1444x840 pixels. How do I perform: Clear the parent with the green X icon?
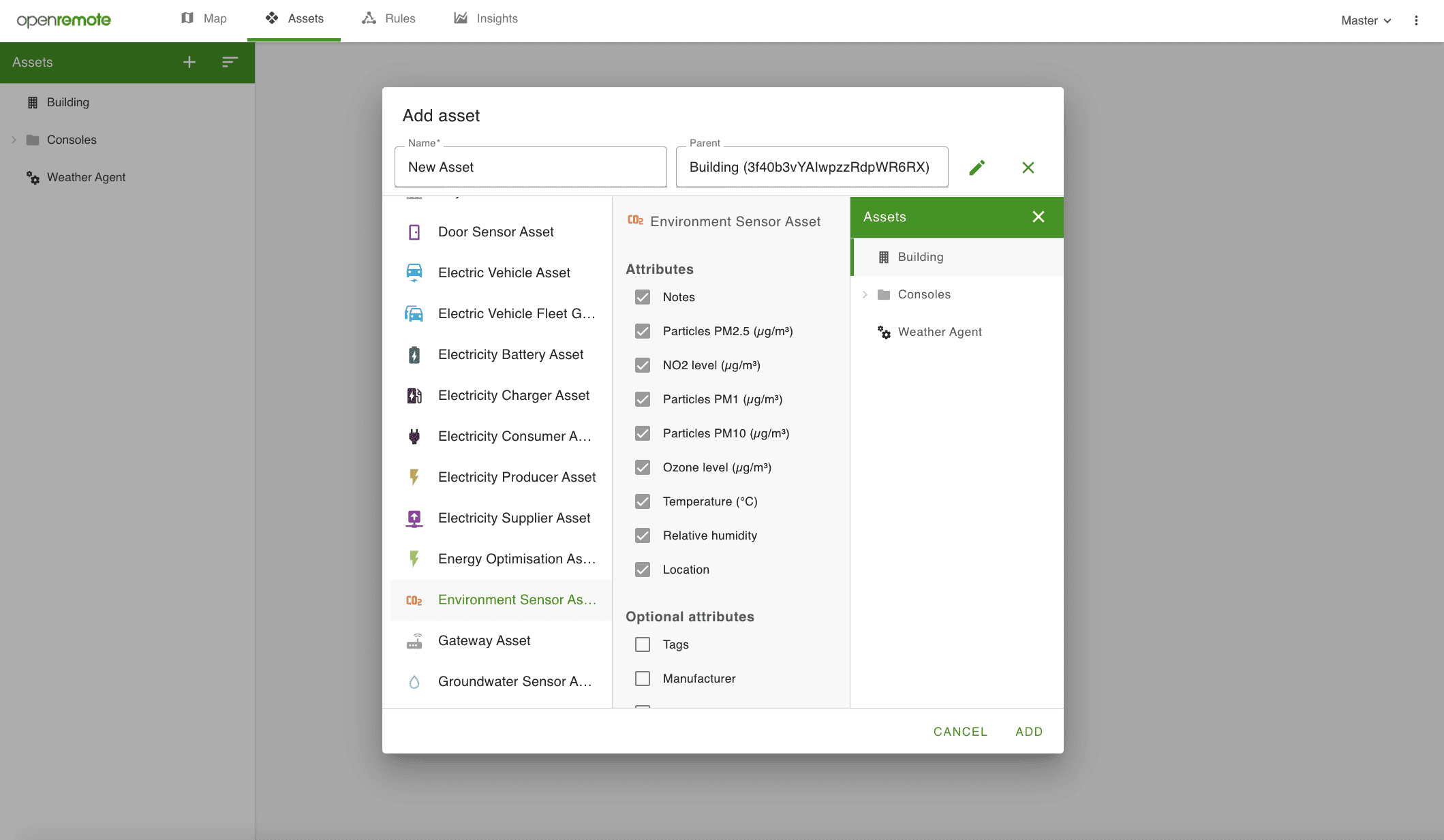[1028, 168]
